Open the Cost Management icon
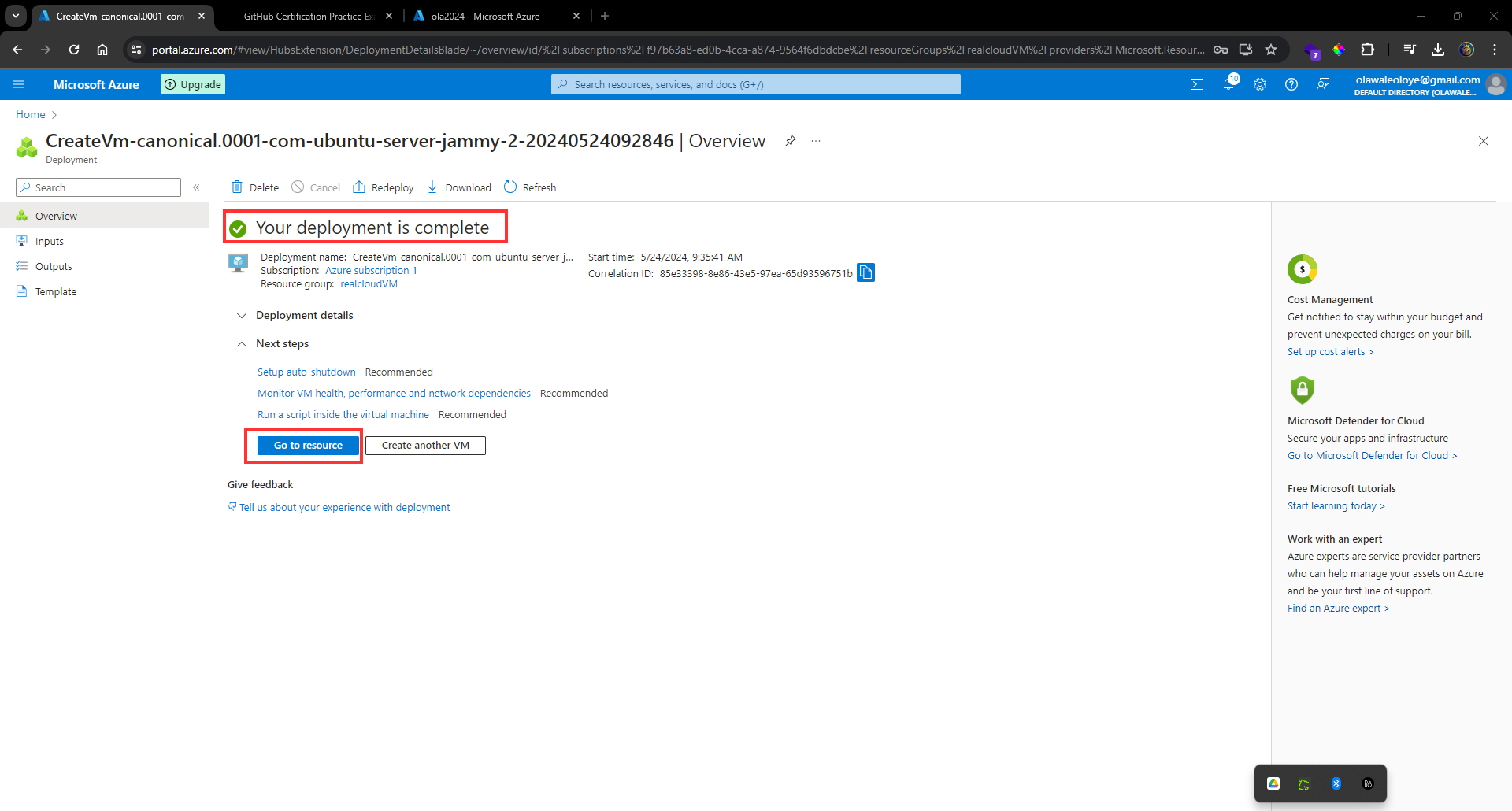 pyautogui.click(x=1303, y=269)
